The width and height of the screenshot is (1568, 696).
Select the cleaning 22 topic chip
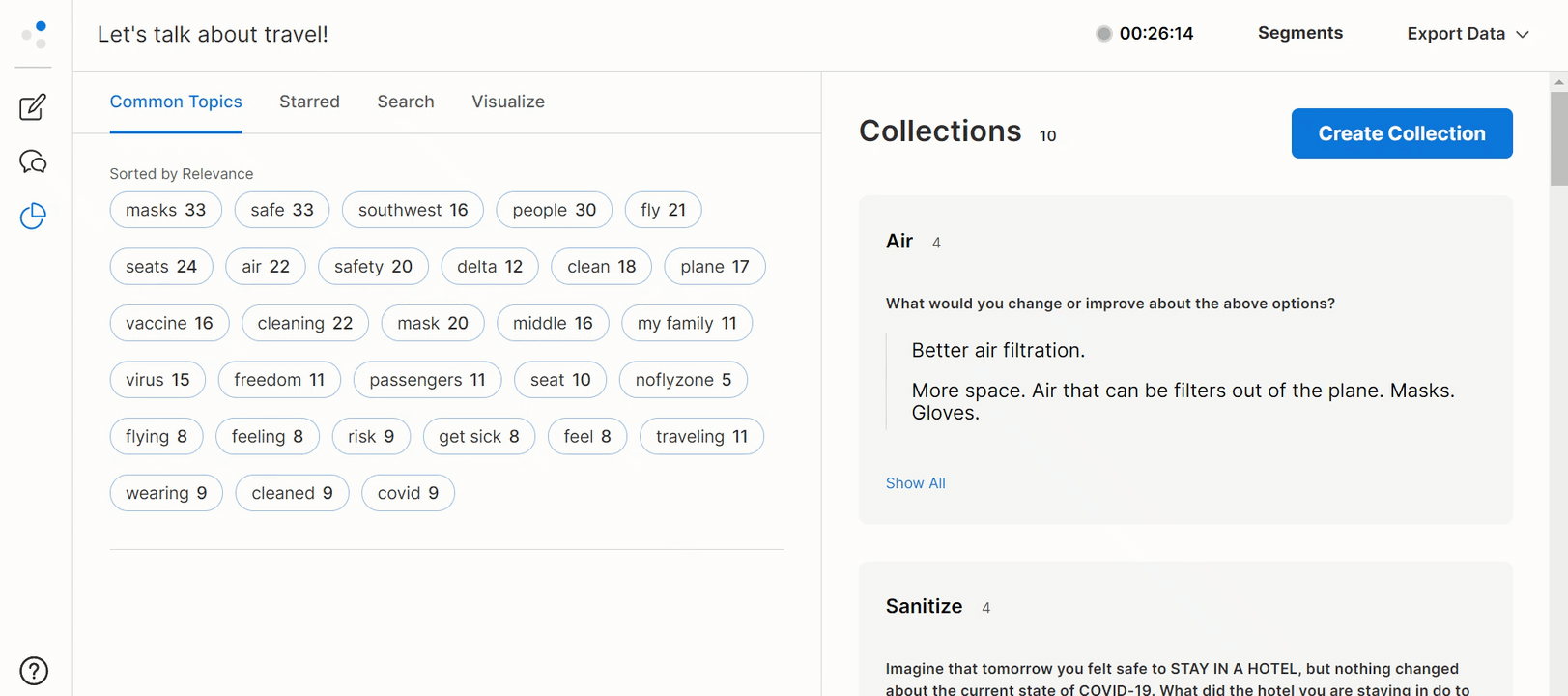[305, 323]
